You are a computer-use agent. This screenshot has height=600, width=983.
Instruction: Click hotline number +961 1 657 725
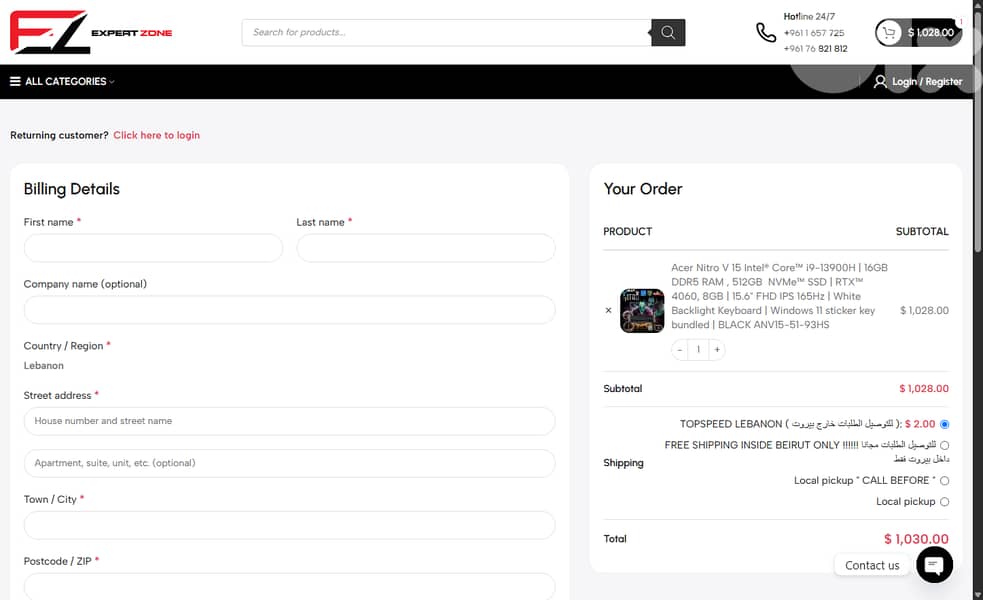point(814,33)
